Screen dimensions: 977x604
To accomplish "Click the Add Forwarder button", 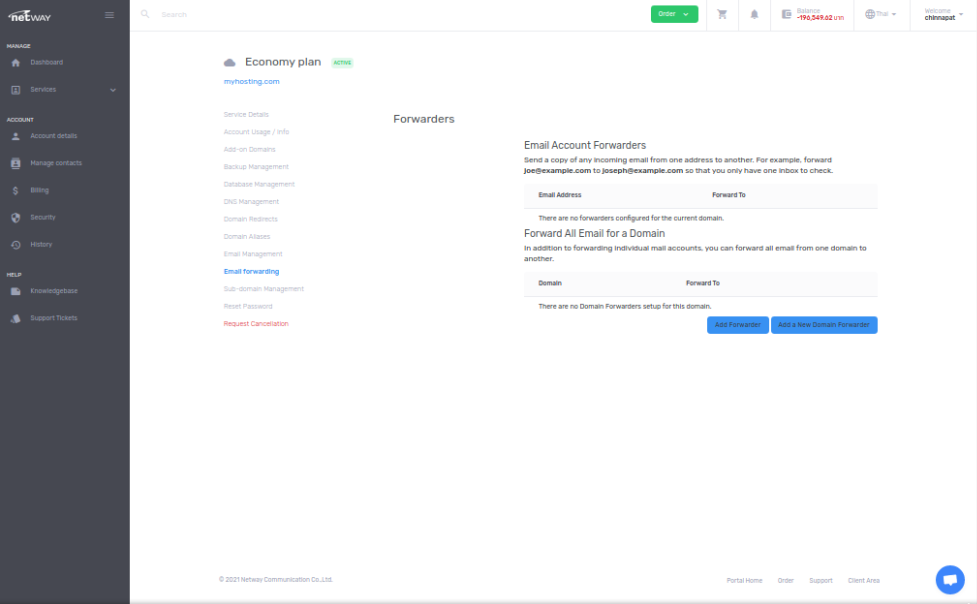I will [x=737, y=325].
